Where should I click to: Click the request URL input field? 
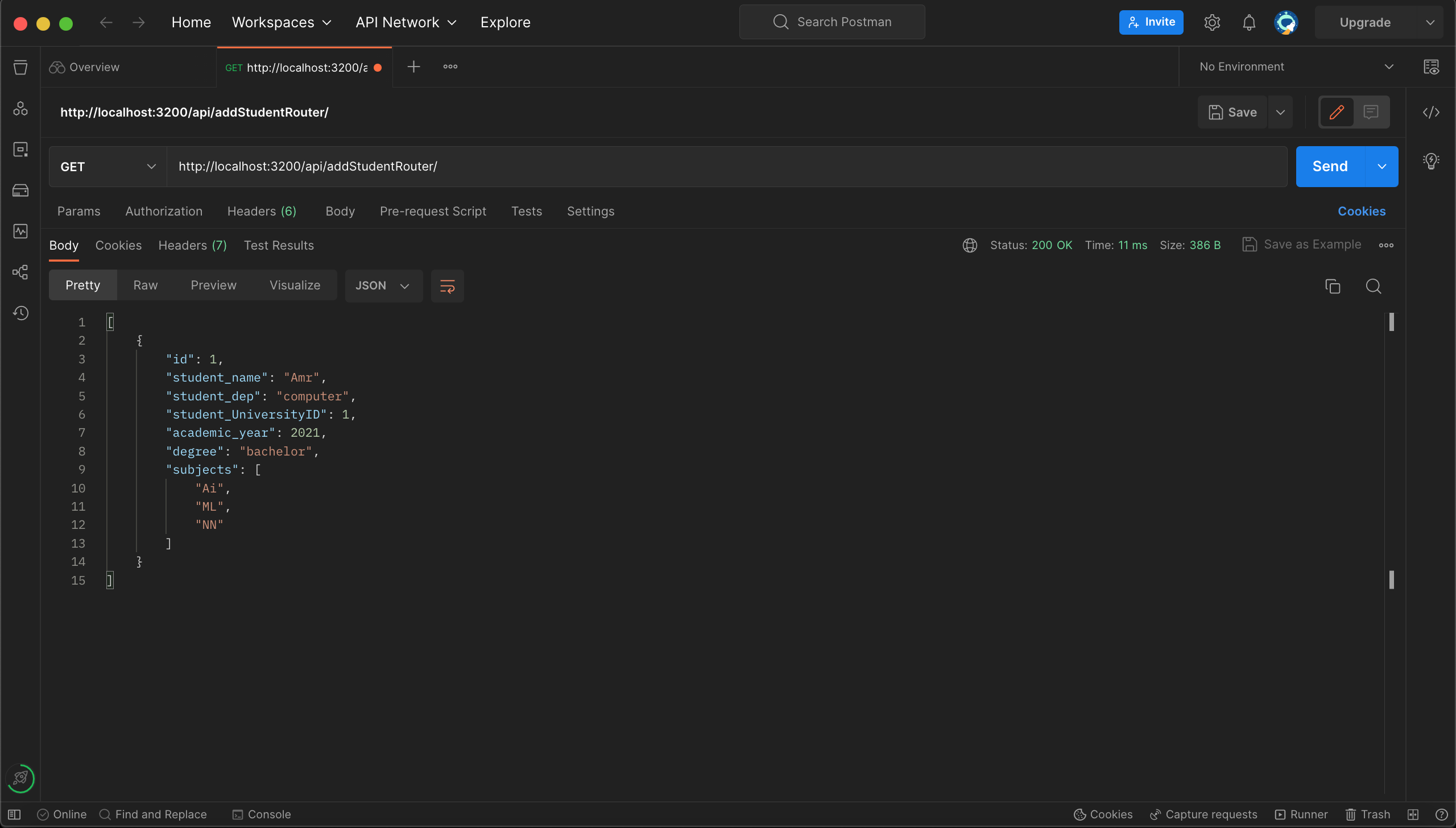click(x=727, y=167)
